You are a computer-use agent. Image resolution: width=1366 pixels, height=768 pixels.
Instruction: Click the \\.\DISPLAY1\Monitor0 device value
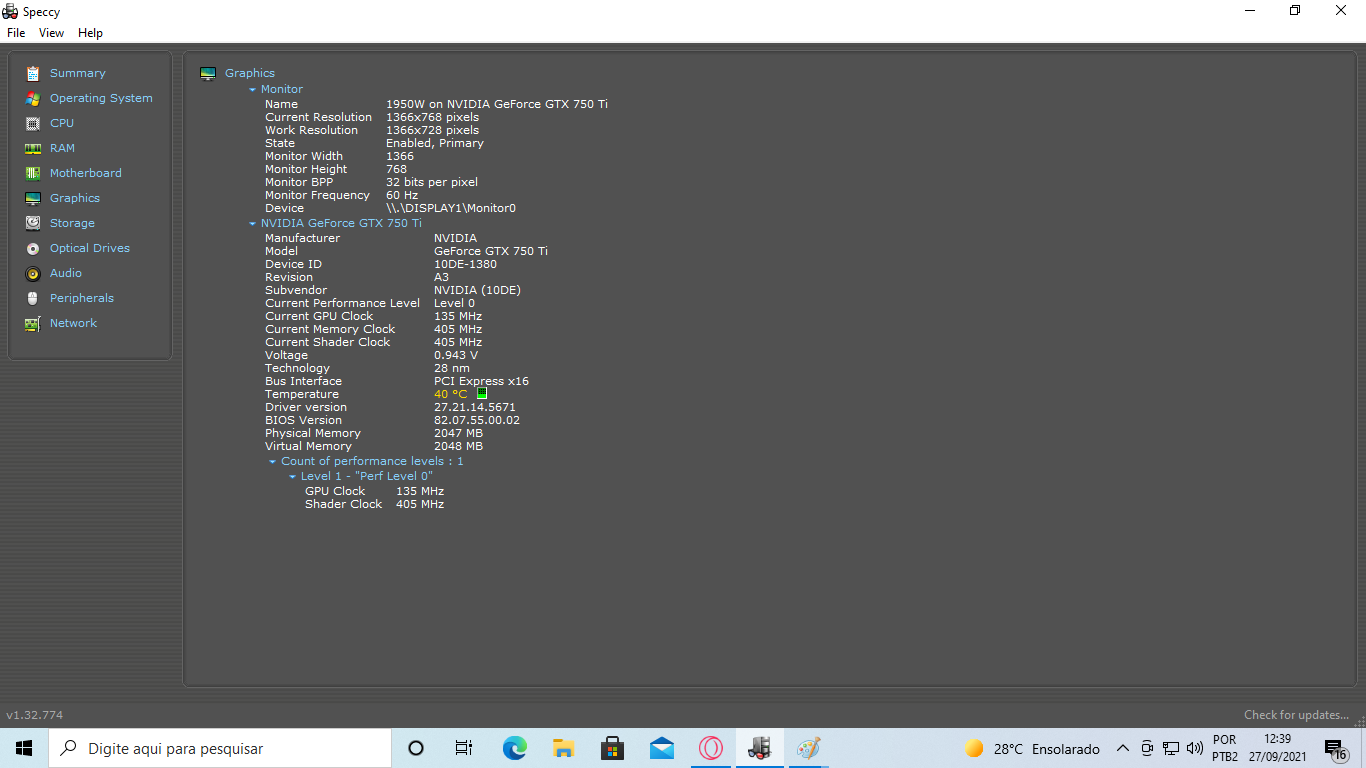pos(451,208)
